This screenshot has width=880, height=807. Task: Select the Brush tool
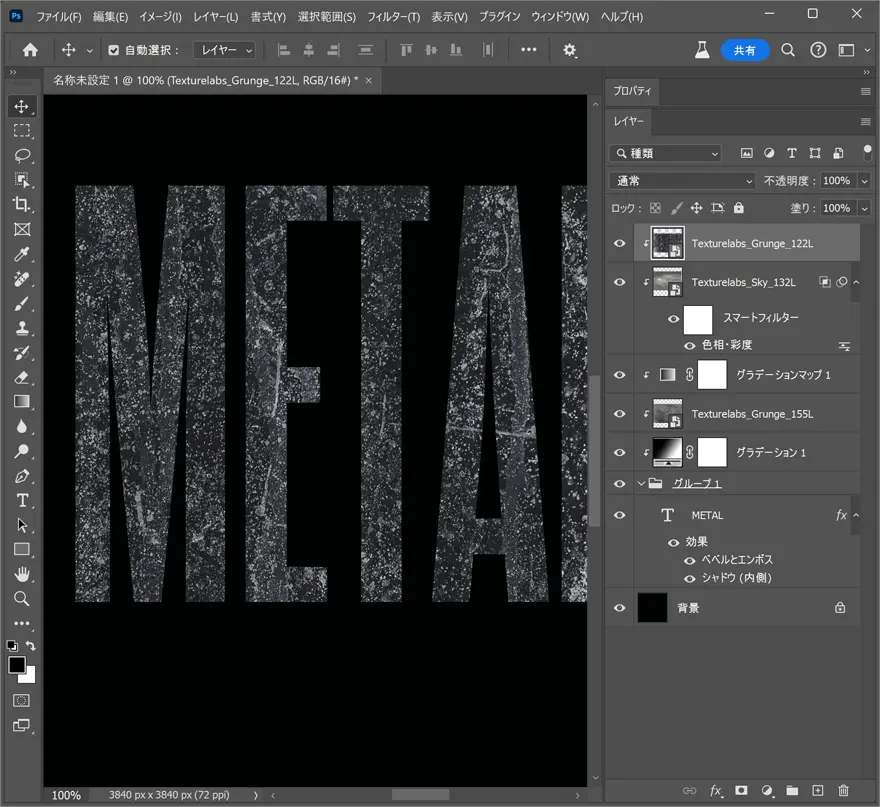[x=22, y=304]
